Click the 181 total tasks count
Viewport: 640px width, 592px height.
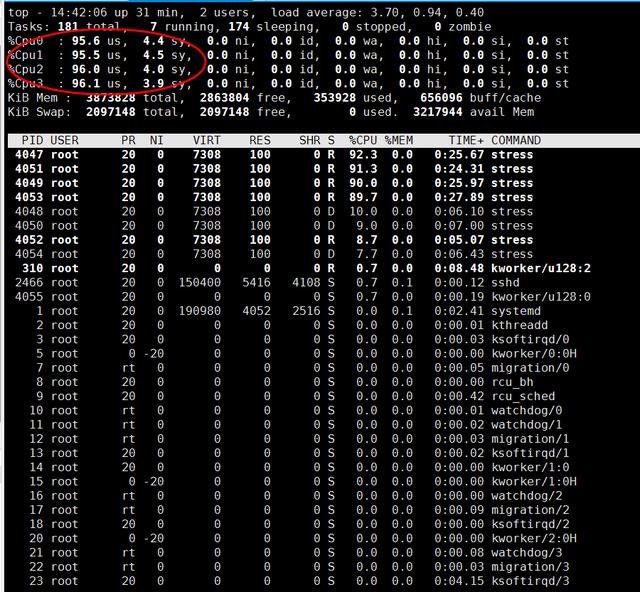(x=68, y=27)
